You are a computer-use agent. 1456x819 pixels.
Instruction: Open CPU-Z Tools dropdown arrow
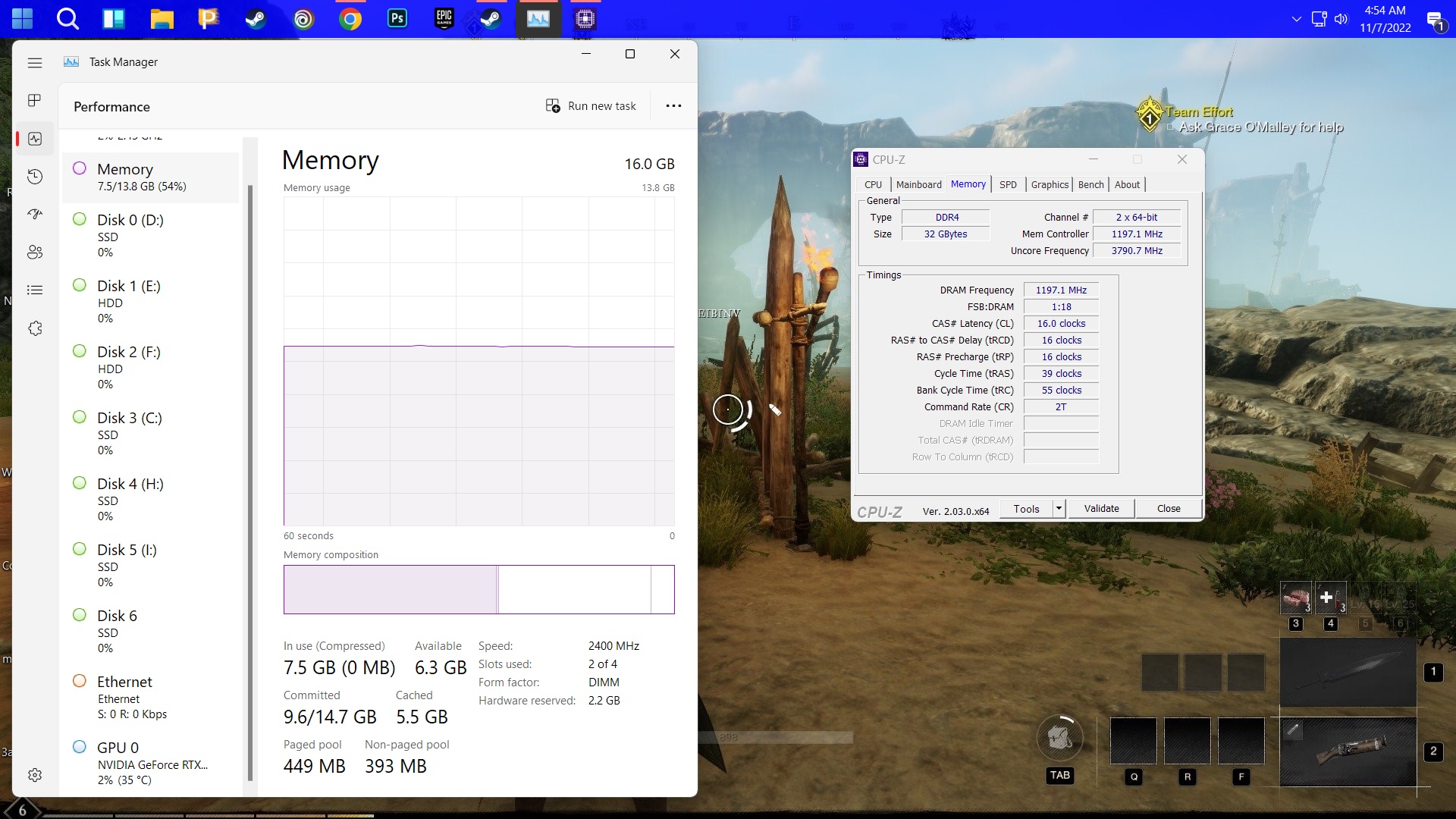click(1059, 508)
